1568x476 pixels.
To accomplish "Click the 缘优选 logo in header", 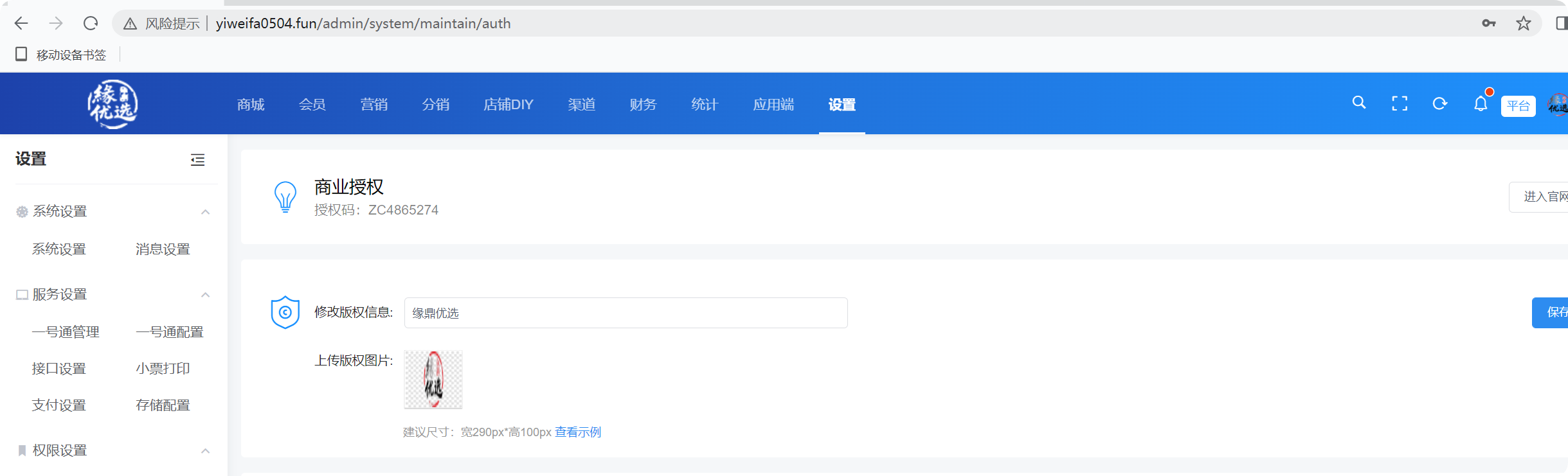I will (113, 104).
